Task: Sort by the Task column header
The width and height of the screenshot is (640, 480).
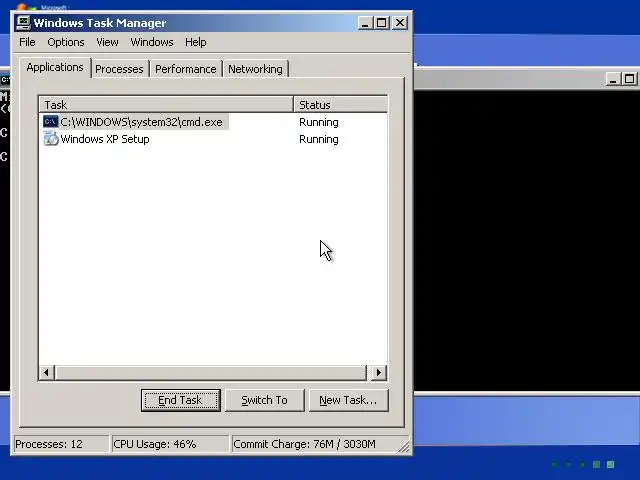Action: coord(167,105)
